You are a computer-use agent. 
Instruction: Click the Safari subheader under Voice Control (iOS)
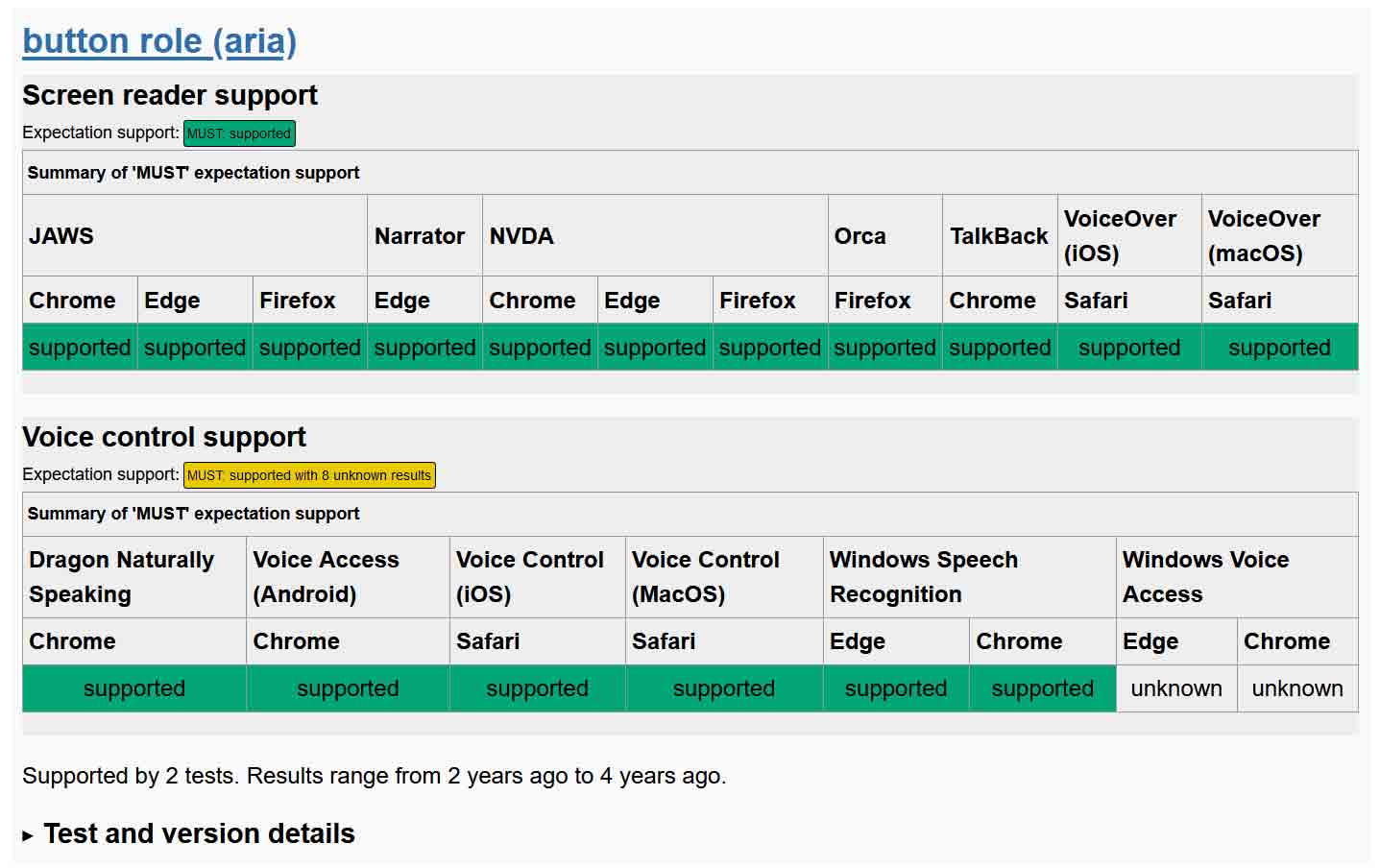point(538,641)
